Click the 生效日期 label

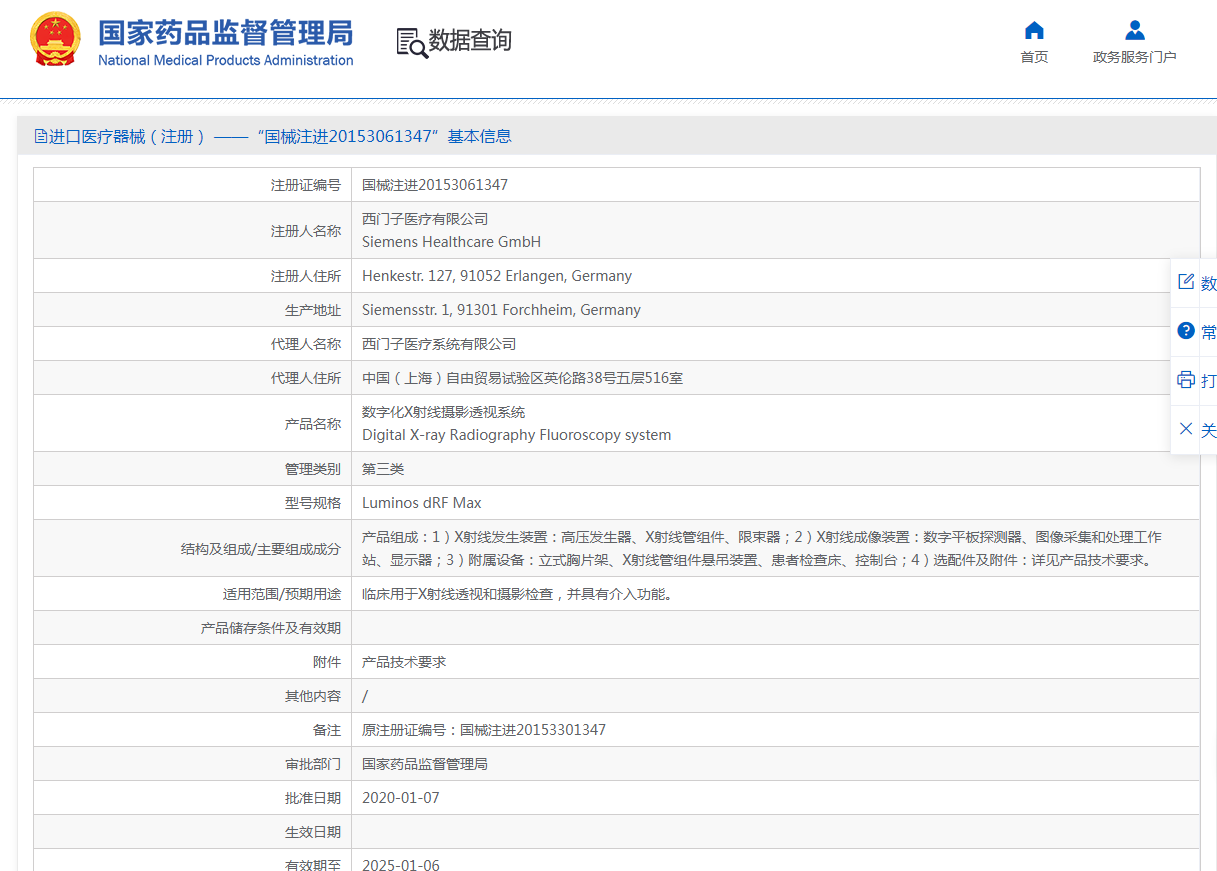(x=313, y=832)
